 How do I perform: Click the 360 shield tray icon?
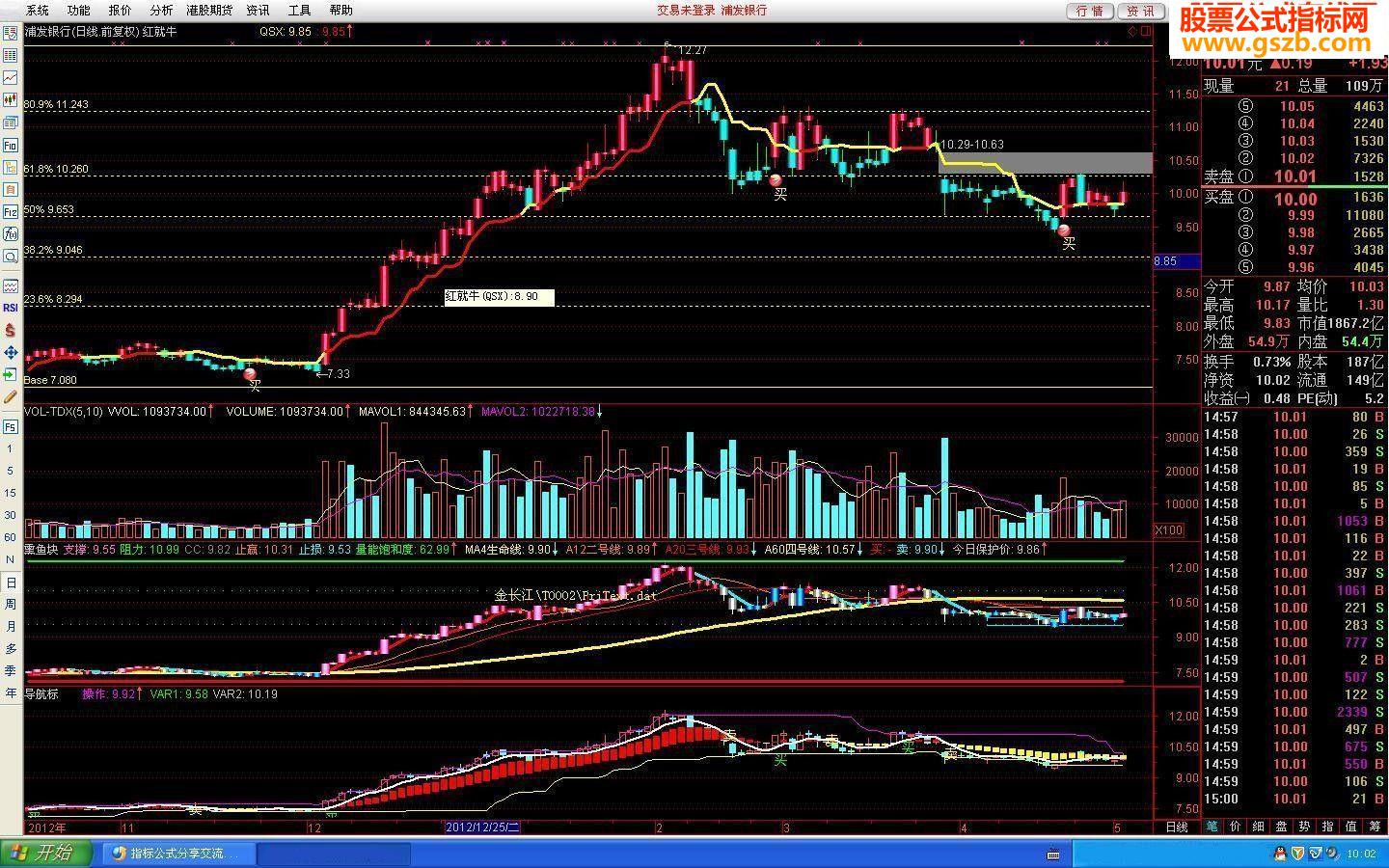point(1297,854)
